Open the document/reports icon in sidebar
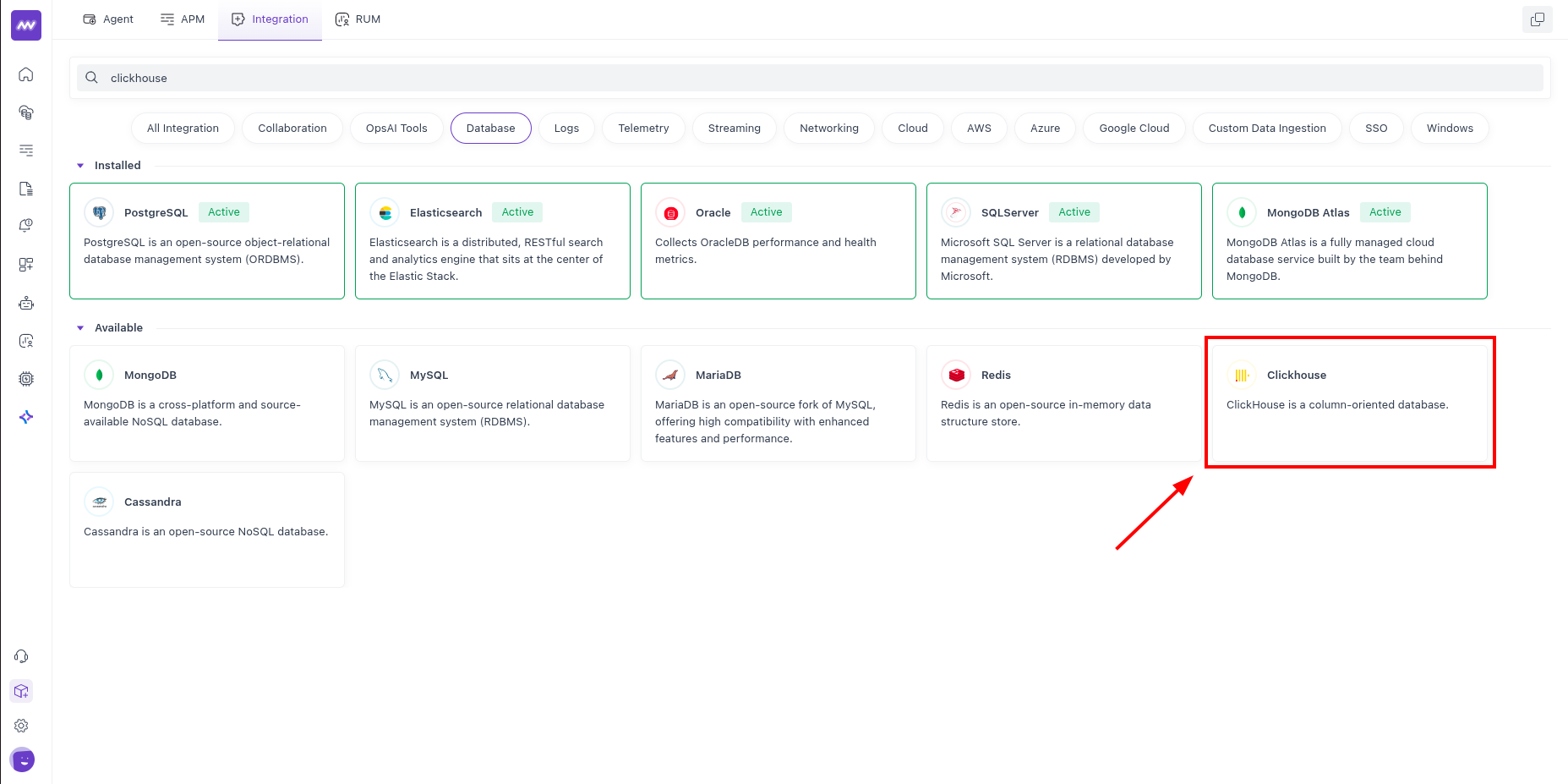The image size is (1568, 784). click(x=26, y=189)
